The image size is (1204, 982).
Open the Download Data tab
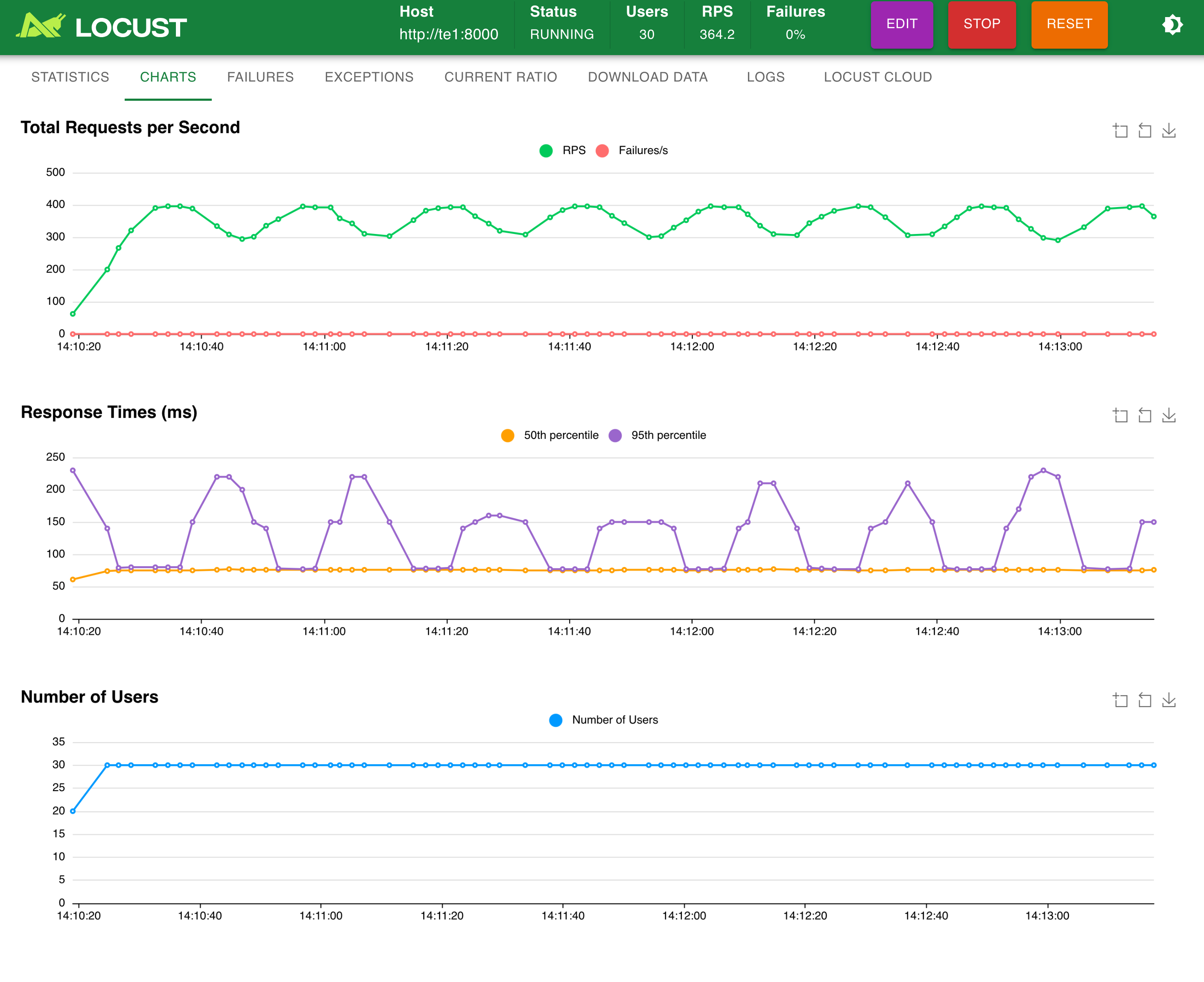[648, 77]
